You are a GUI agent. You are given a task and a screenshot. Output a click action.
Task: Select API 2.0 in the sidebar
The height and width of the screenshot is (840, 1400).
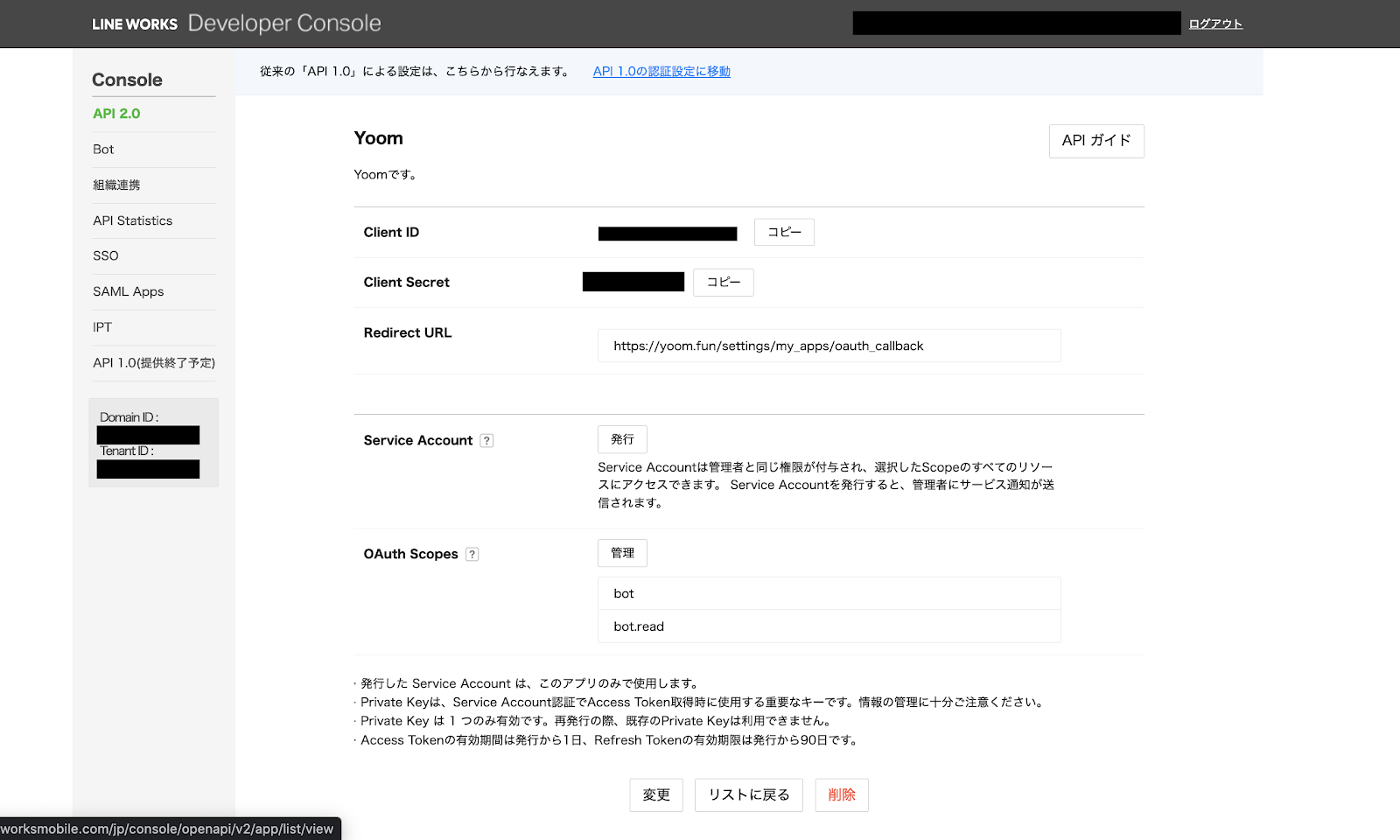pyautogui.click(x=116, y=114)
